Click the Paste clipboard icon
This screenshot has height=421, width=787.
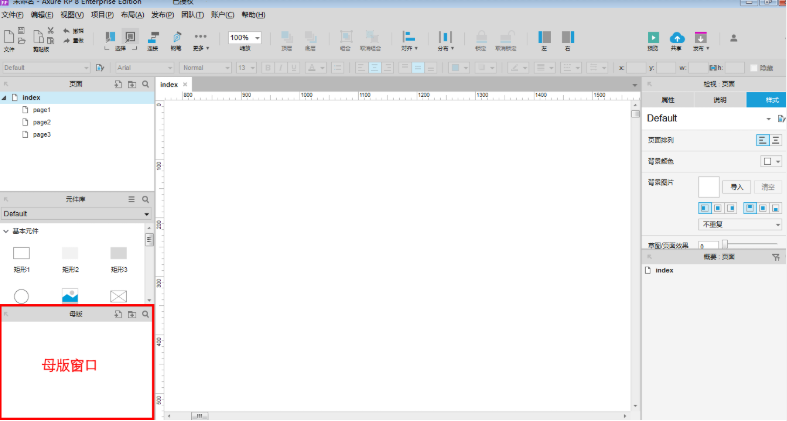38,37
